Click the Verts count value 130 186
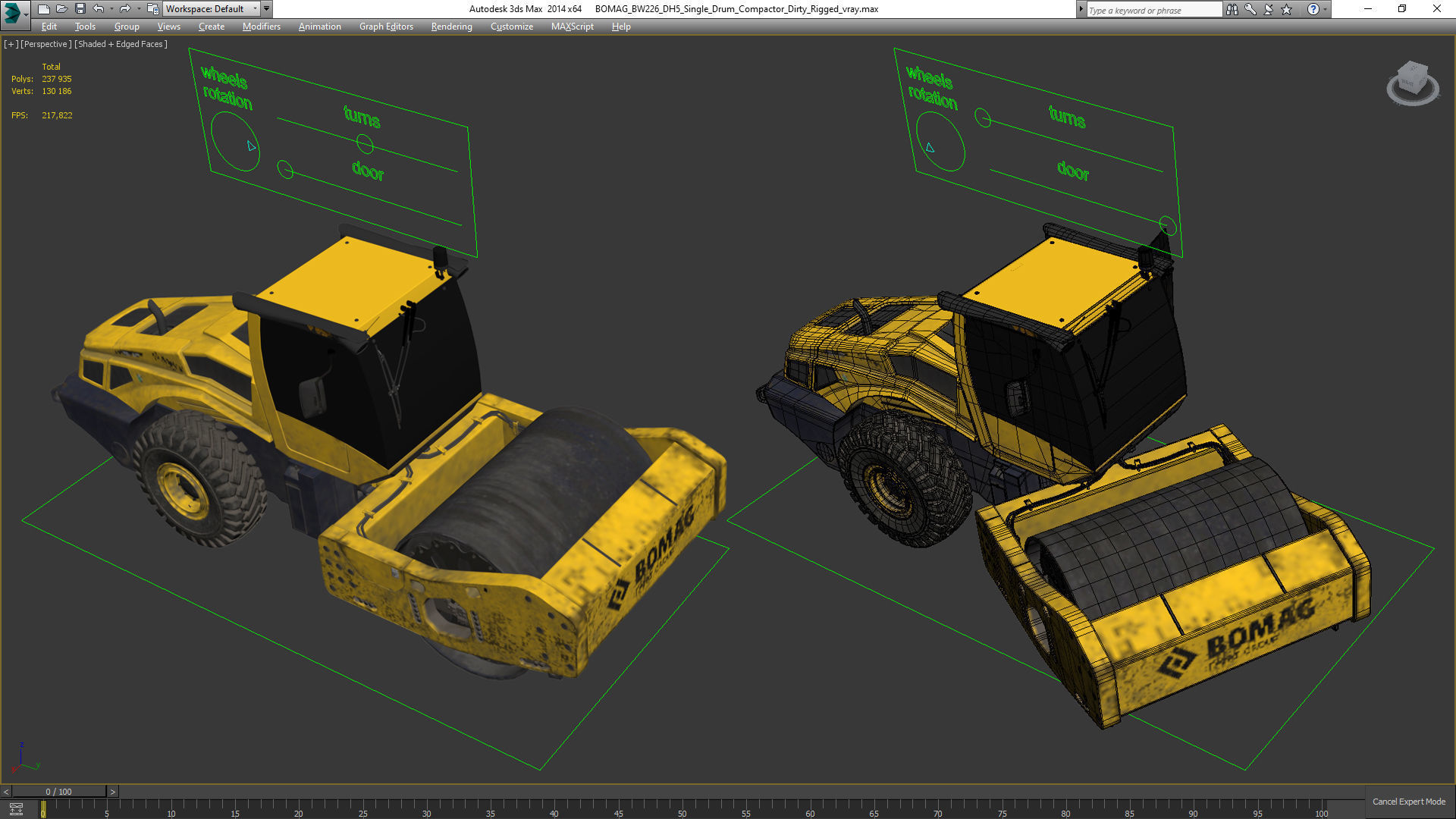 (57, 91)
